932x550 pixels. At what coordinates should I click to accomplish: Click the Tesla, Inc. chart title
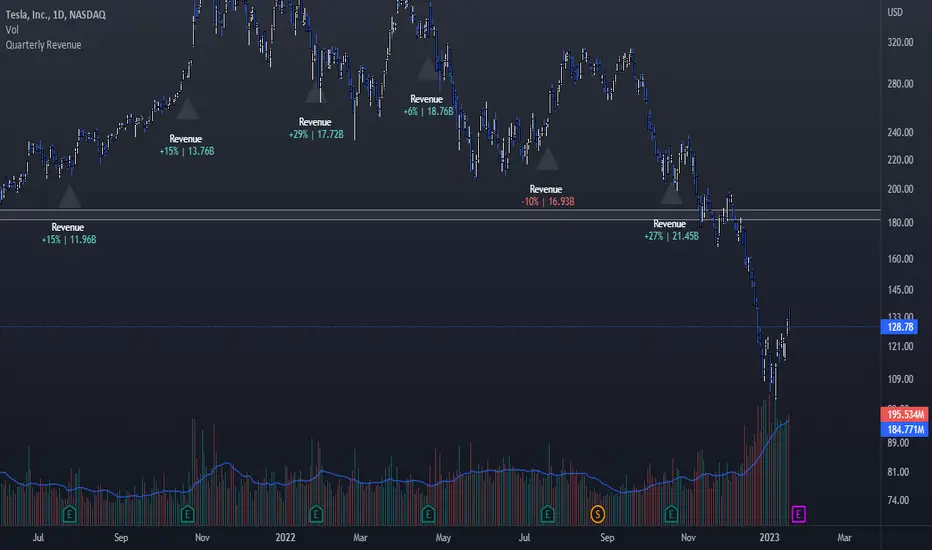[x=55, y=15]
